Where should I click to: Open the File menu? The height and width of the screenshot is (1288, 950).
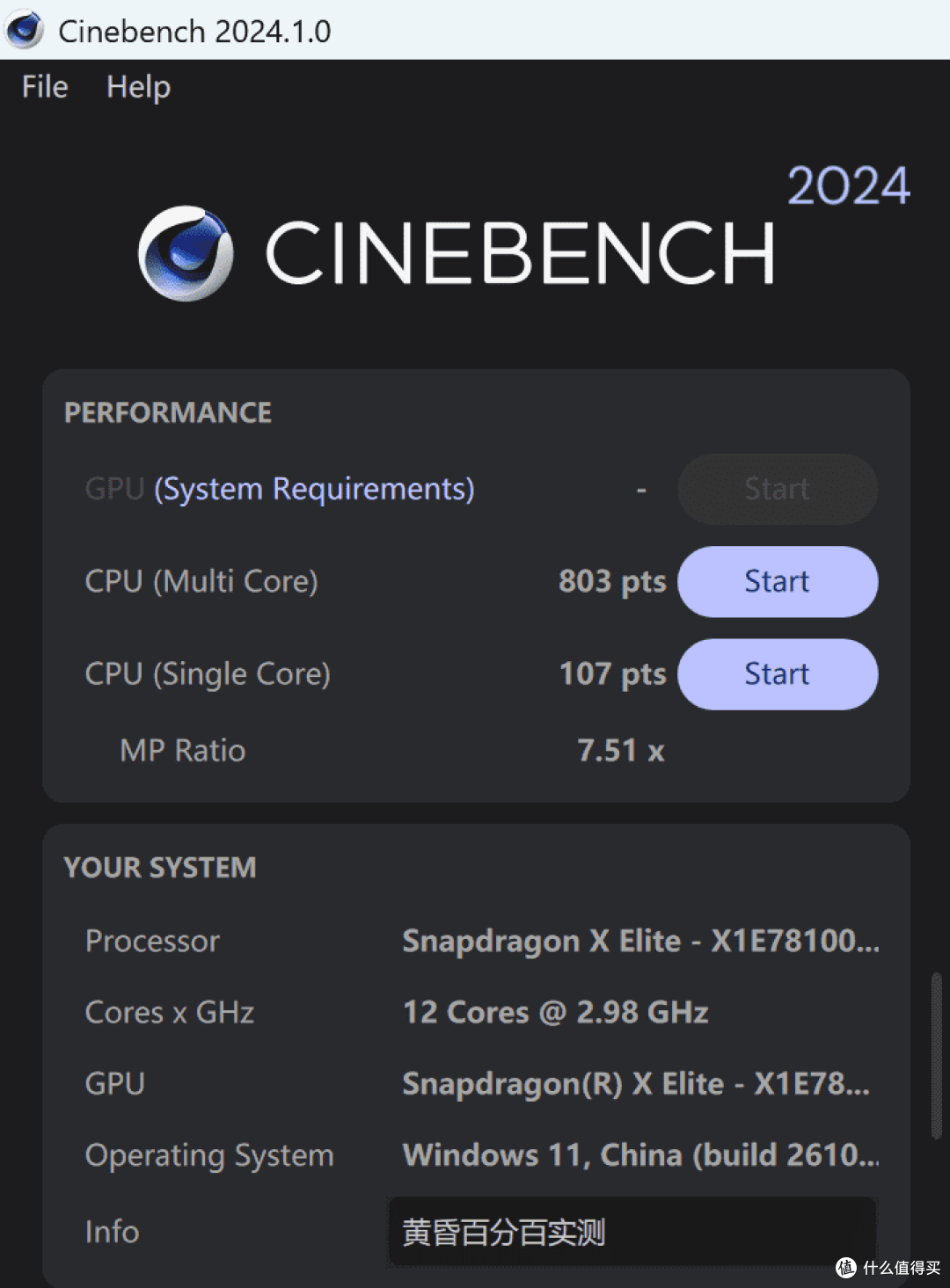[x=45, y=86]
